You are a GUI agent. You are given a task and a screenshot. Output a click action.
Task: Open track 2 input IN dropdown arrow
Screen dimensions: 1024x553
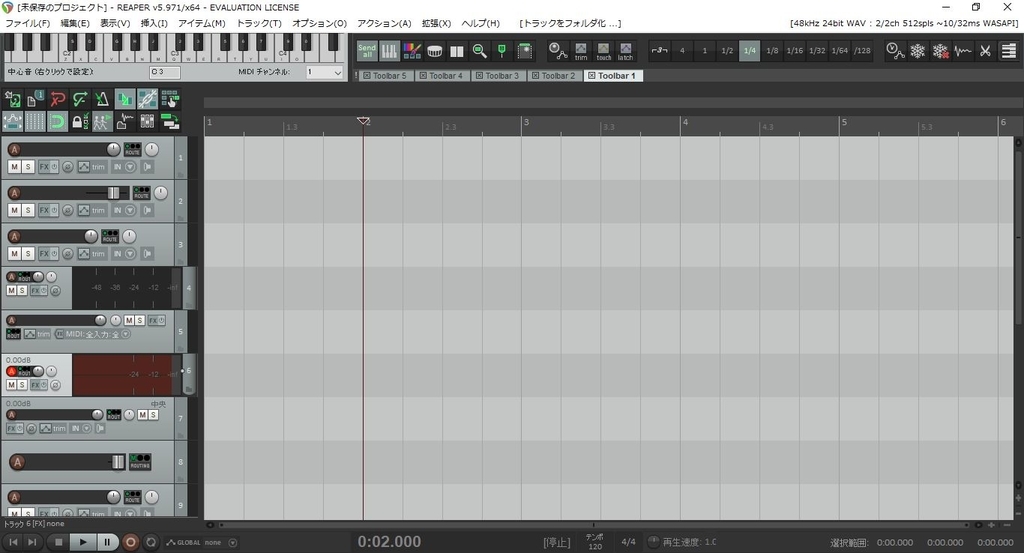click(130, 210)
